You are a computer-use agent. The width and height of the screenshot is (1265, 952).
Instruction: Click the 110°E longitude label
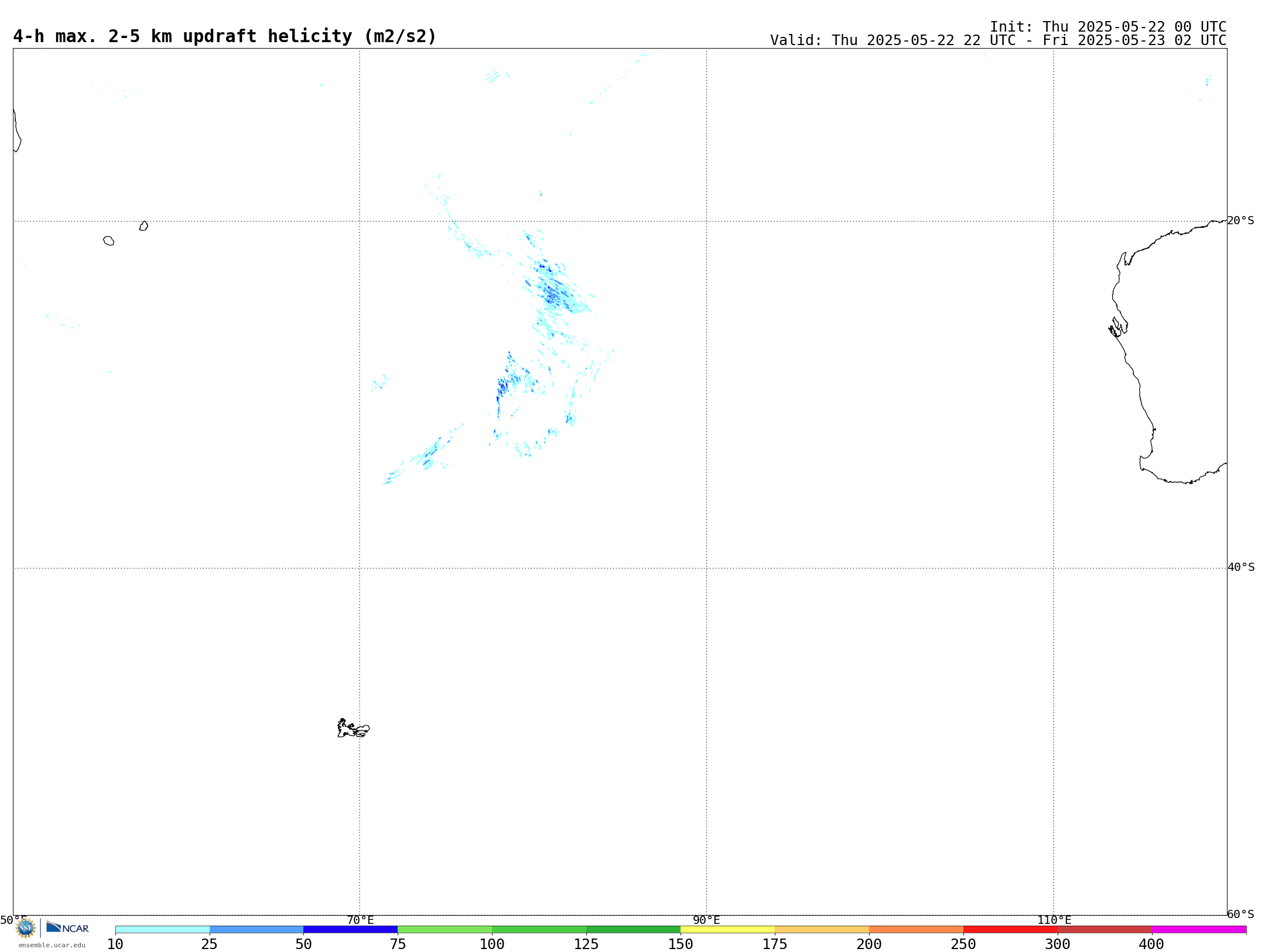pyautogui.click(x=1054, y=920)
